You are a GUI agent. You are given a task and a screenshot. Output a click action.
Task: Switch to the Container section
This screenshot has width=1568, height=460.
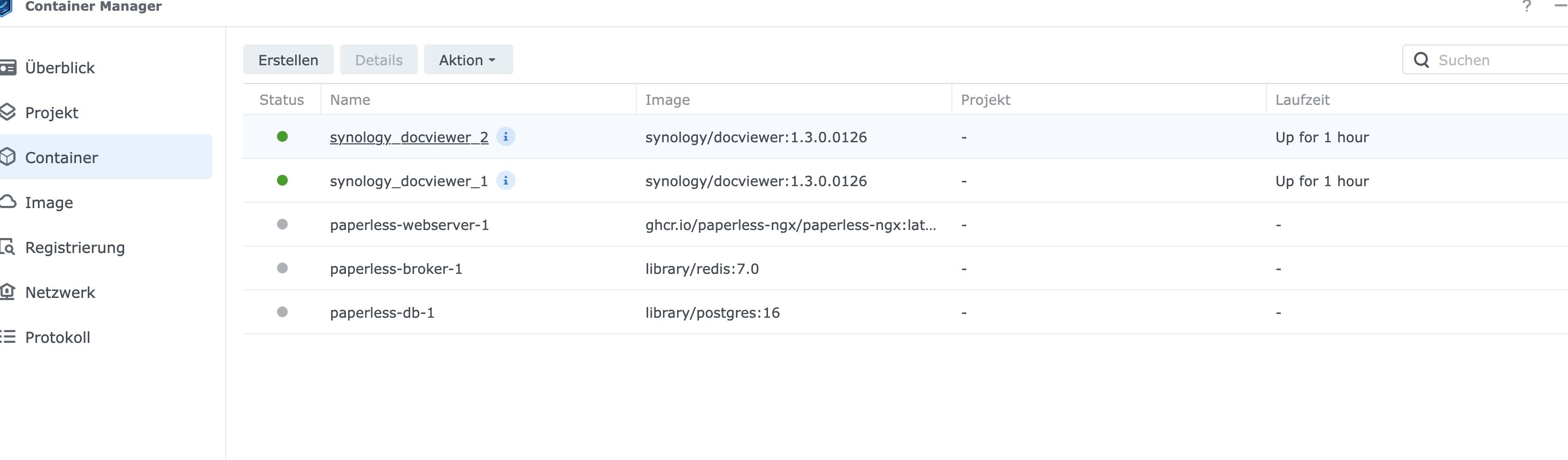(x=62, y=158)
